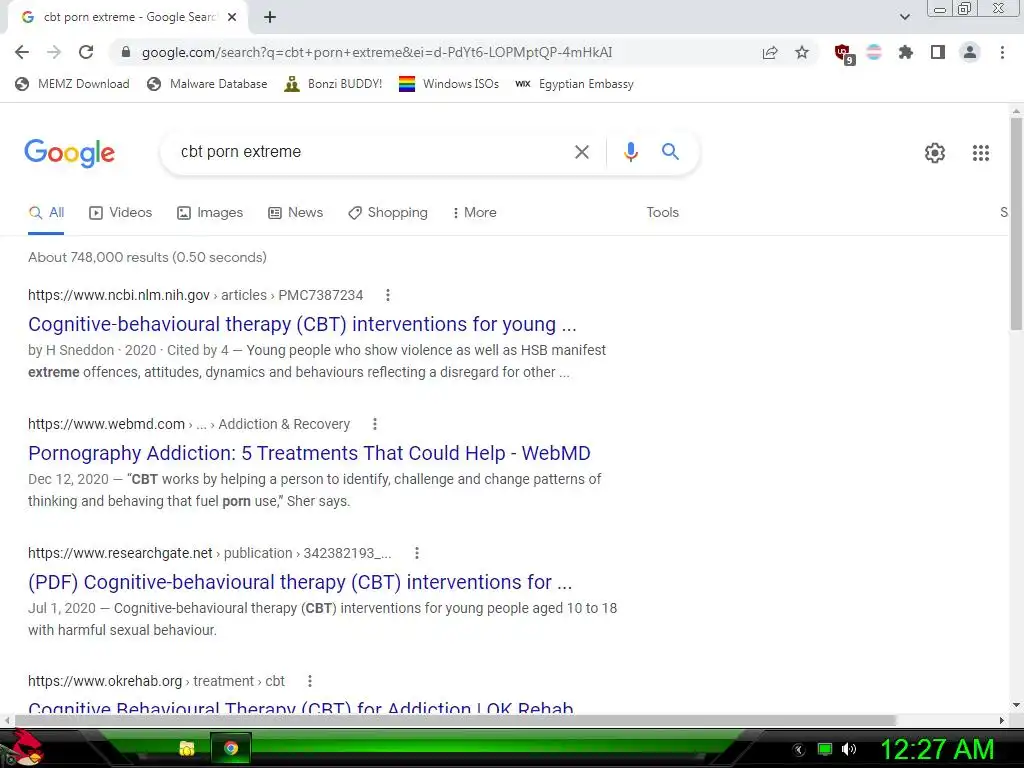Close the Google Search tab
The image size is (1024, 768).
pyautogui.click(x=232, y=17)
